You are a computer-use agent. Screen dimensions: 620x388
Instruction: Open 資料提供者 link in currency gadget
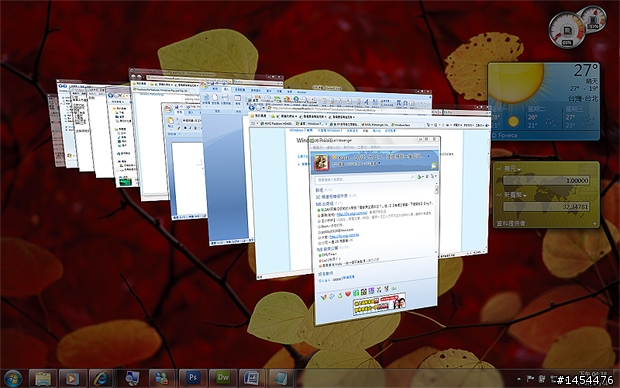511,223
